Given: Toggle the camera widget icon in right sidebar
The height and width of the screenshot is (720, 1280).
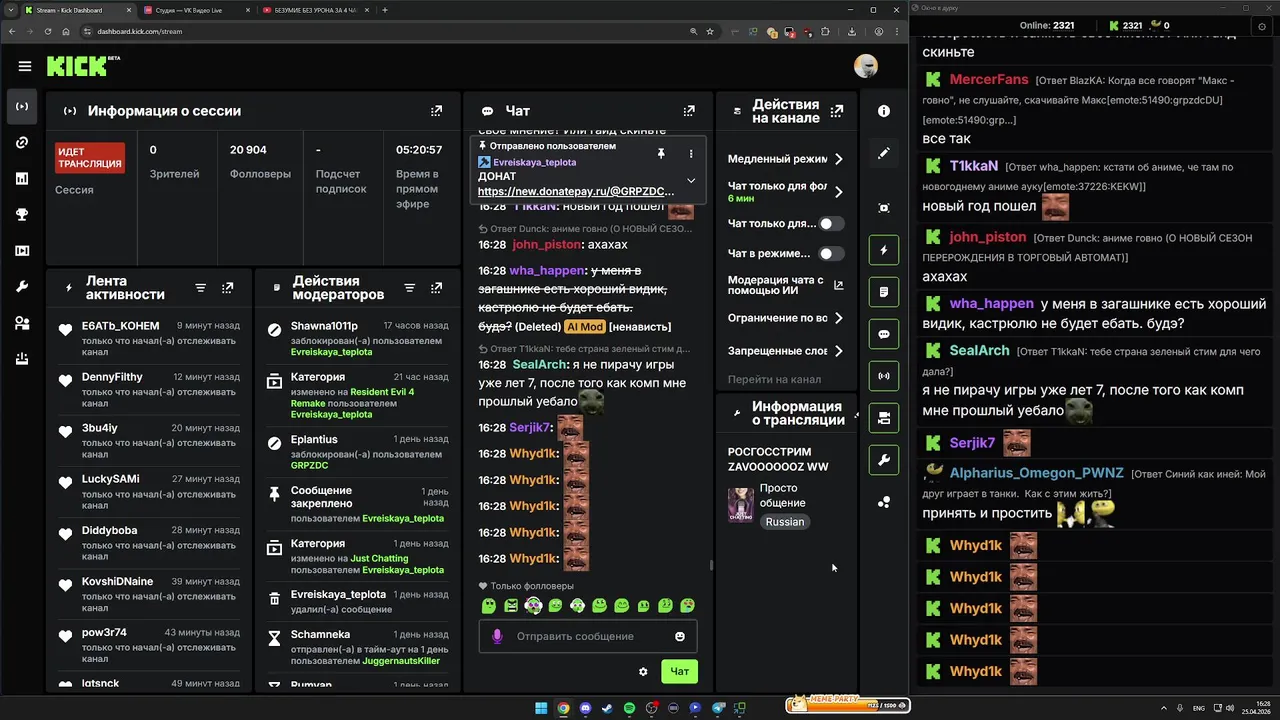Looking at the screenshot, I should pos(884,418).
